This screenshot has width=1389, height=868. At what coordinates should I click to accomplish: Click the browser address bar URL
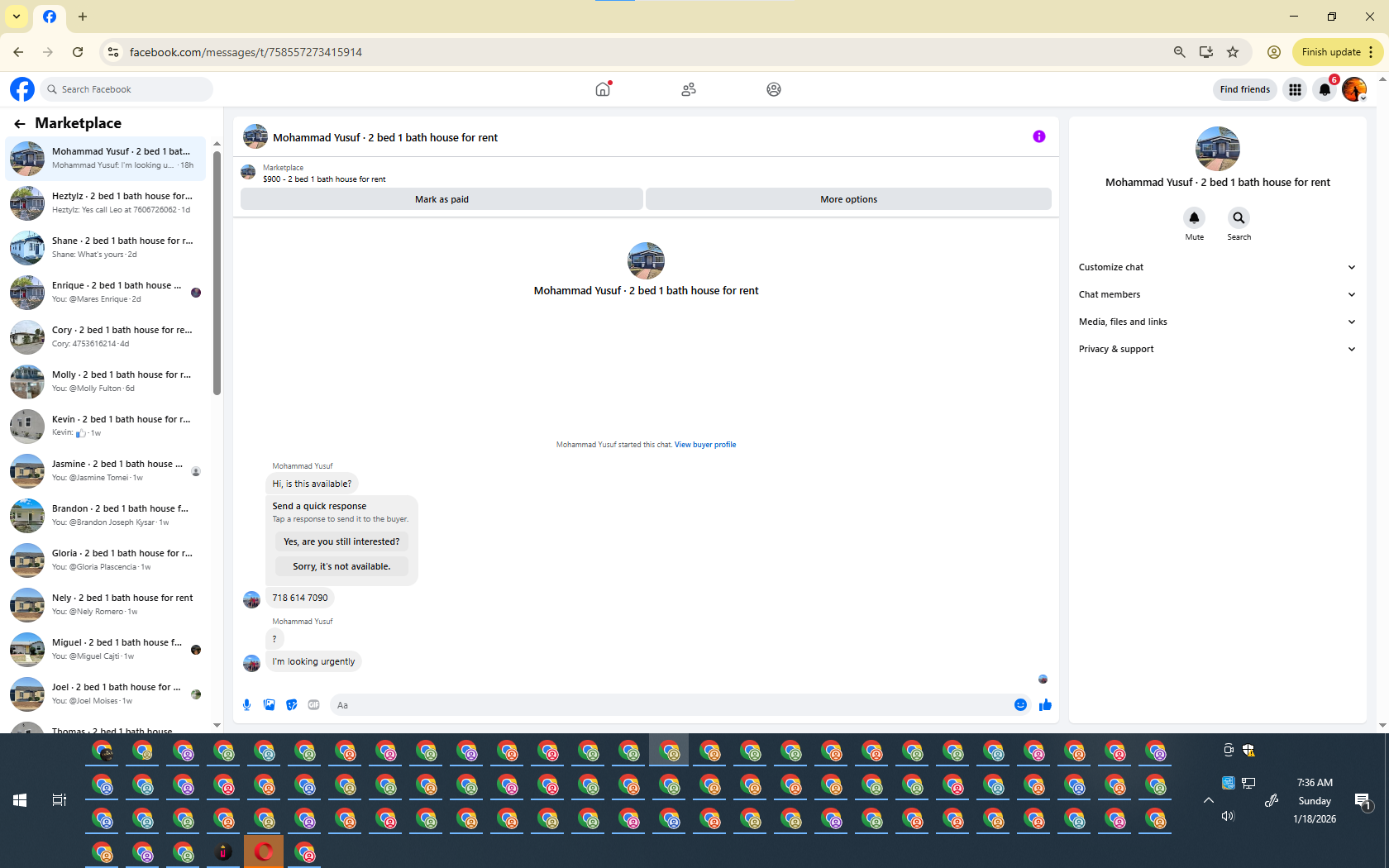point(246,52)
